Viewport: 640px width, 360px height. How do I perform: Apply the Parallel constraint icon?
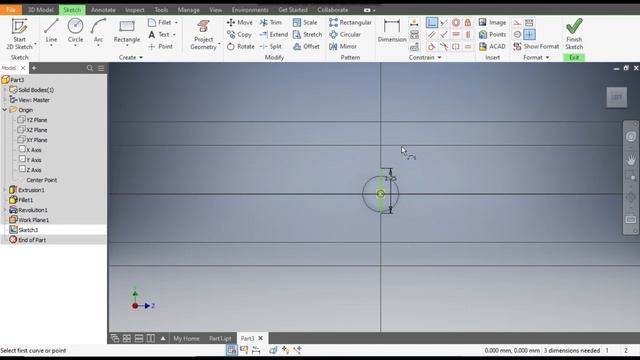[432, 35]
